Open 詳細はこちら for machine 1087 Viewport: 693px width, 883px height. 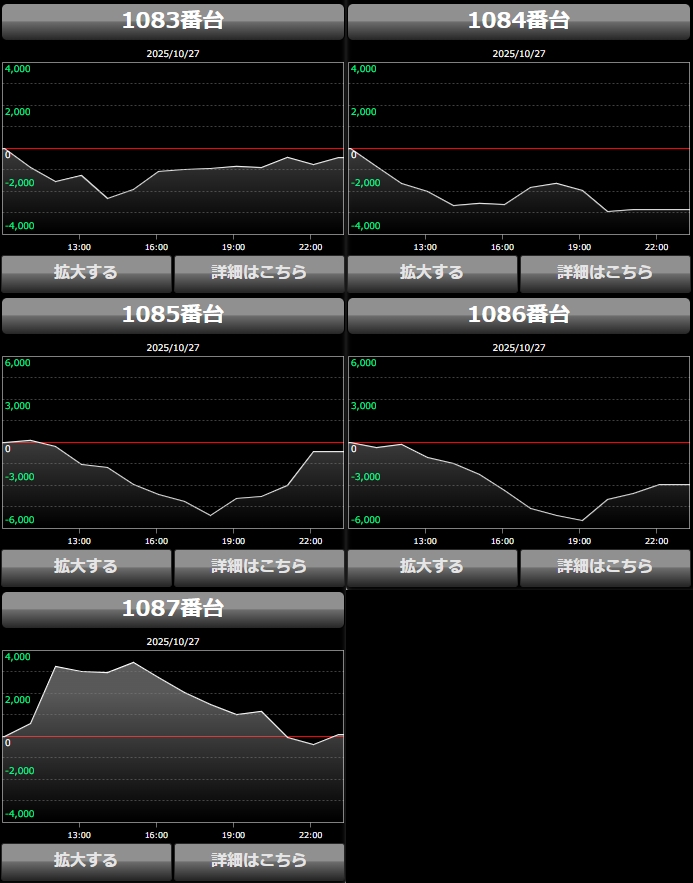pos(259,860)
